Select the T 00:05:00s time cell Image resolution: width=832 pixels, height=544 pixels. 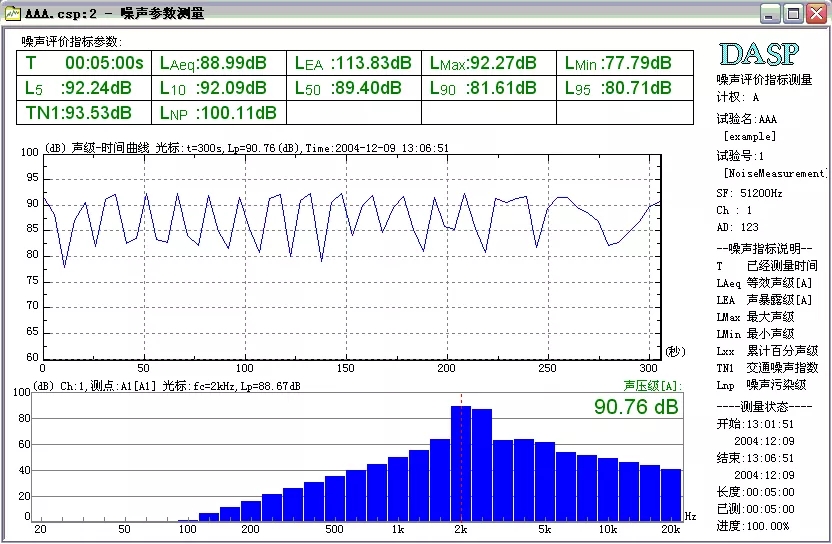(86, 63)
